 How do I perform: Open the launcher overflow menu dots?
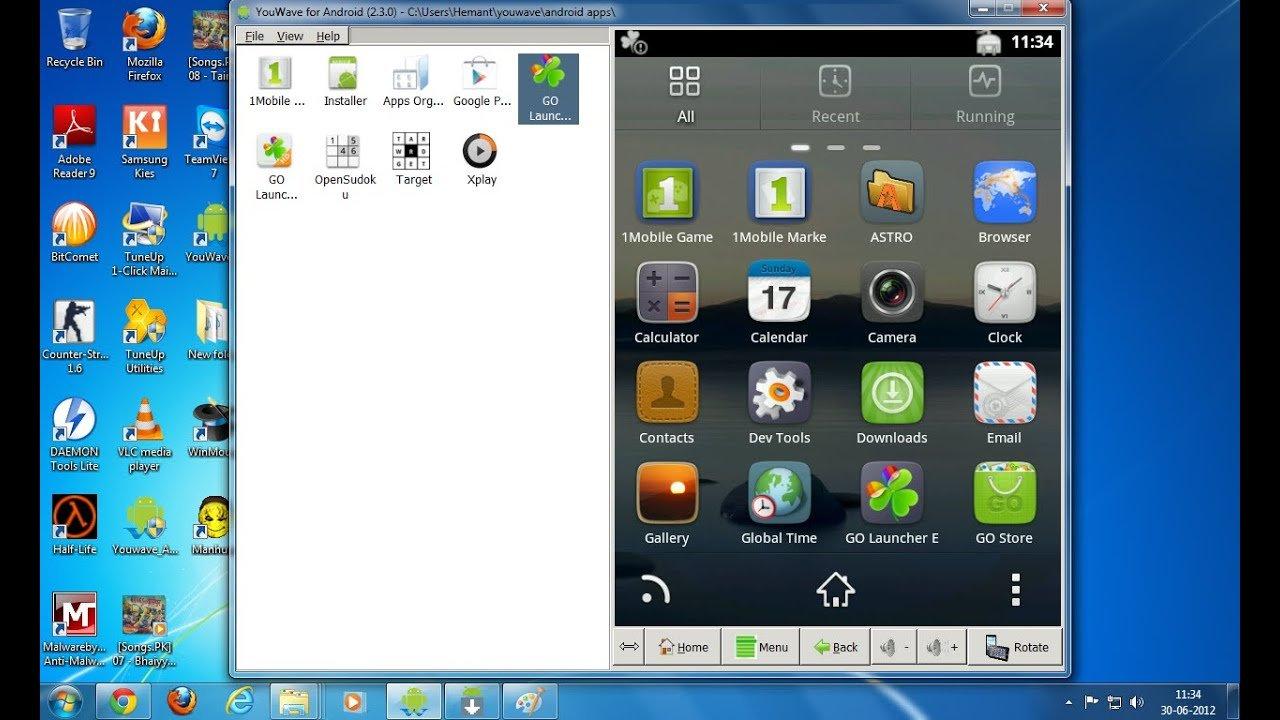pyautogui.click(x=1015, y=591)
